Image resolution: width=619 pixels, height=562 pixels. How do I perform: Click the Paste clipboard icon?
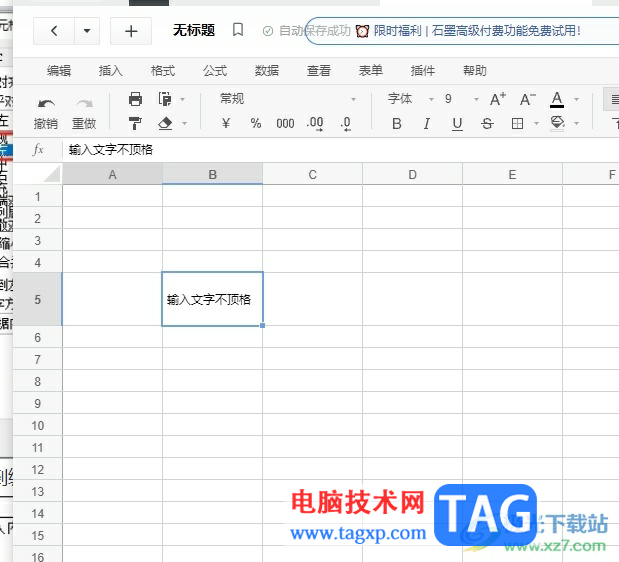pyautogui.click(x=165, y=99)
